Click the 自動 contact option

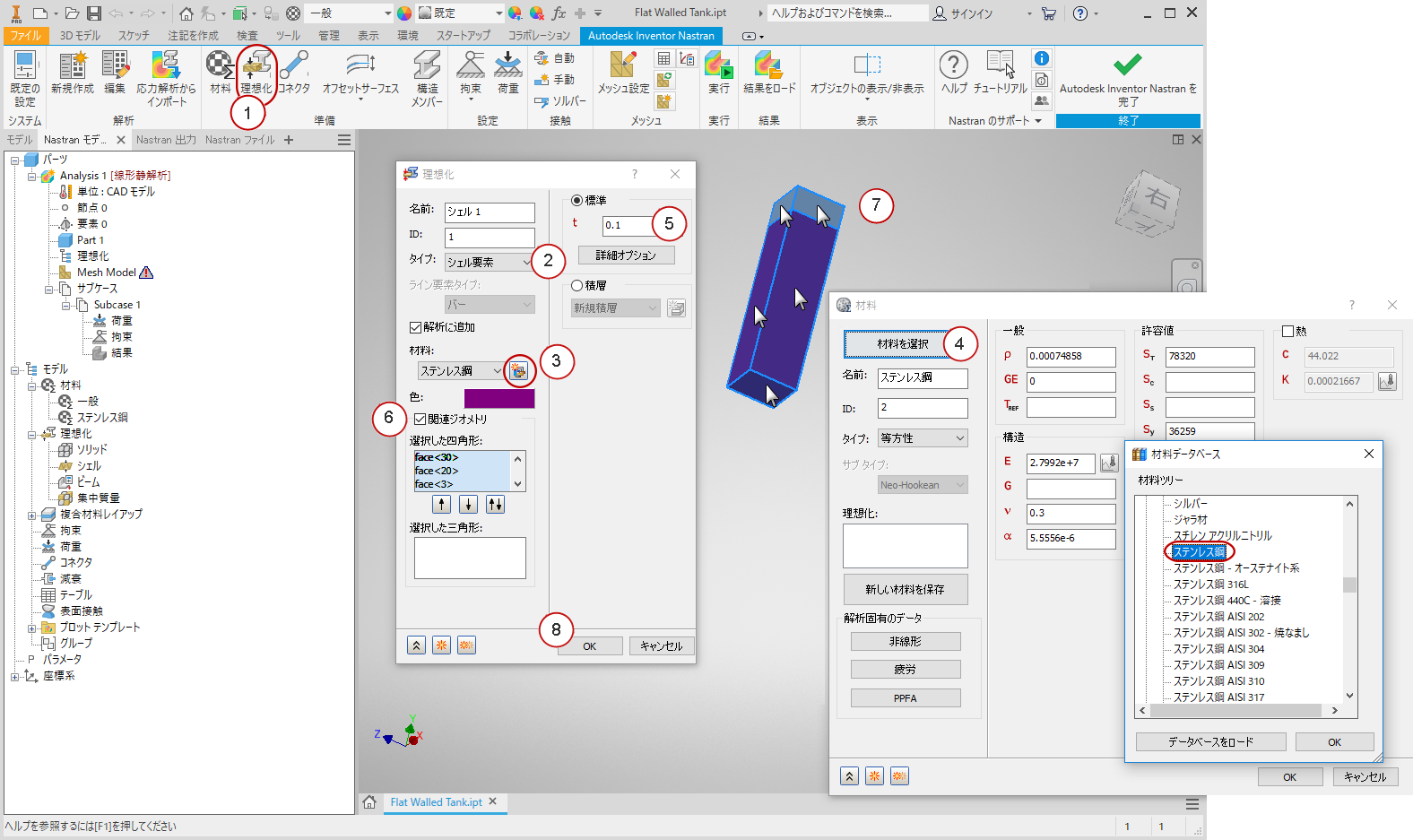[554, 58]
